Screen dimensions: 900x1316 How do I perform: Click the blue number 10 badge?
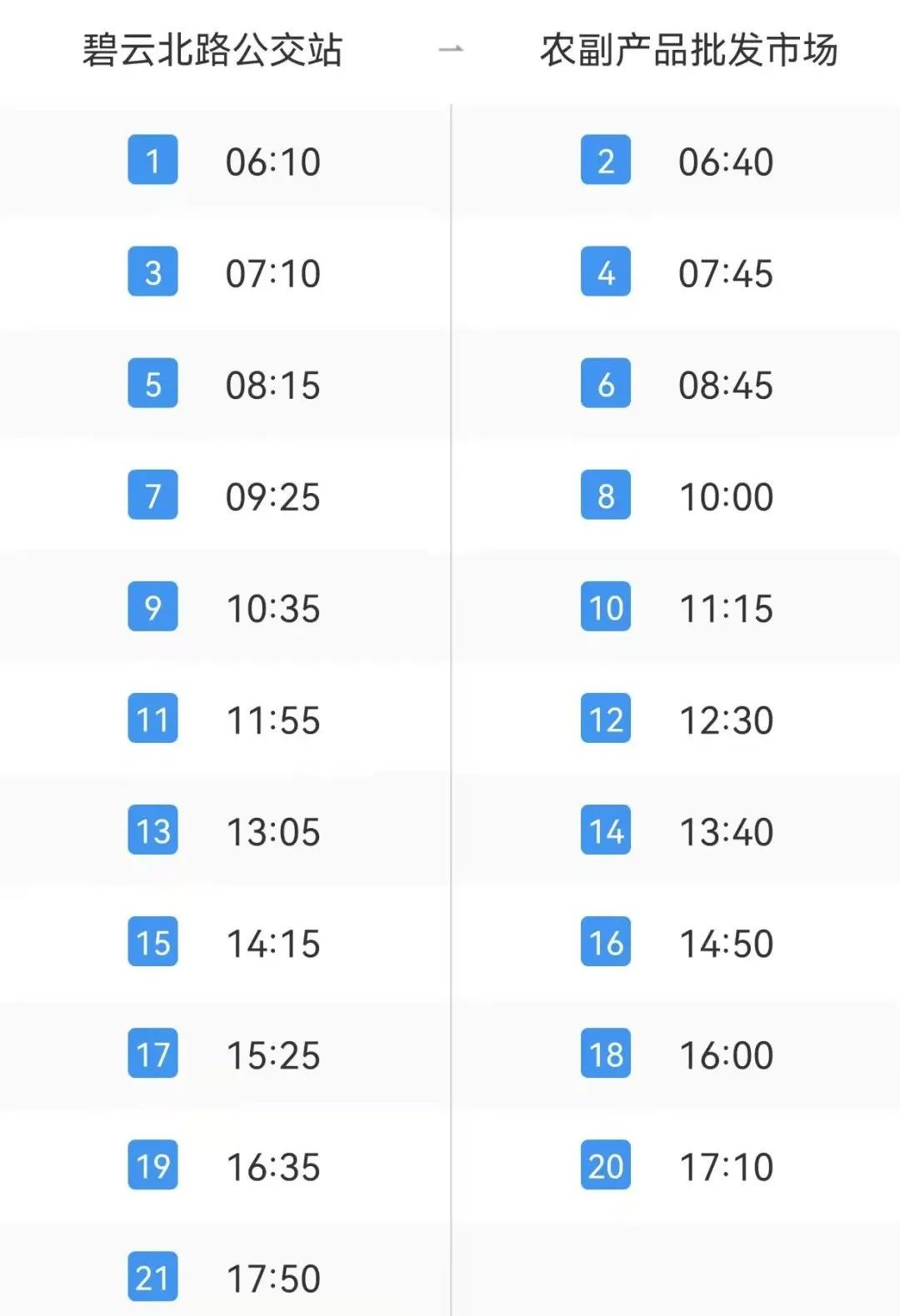[606, 606]
